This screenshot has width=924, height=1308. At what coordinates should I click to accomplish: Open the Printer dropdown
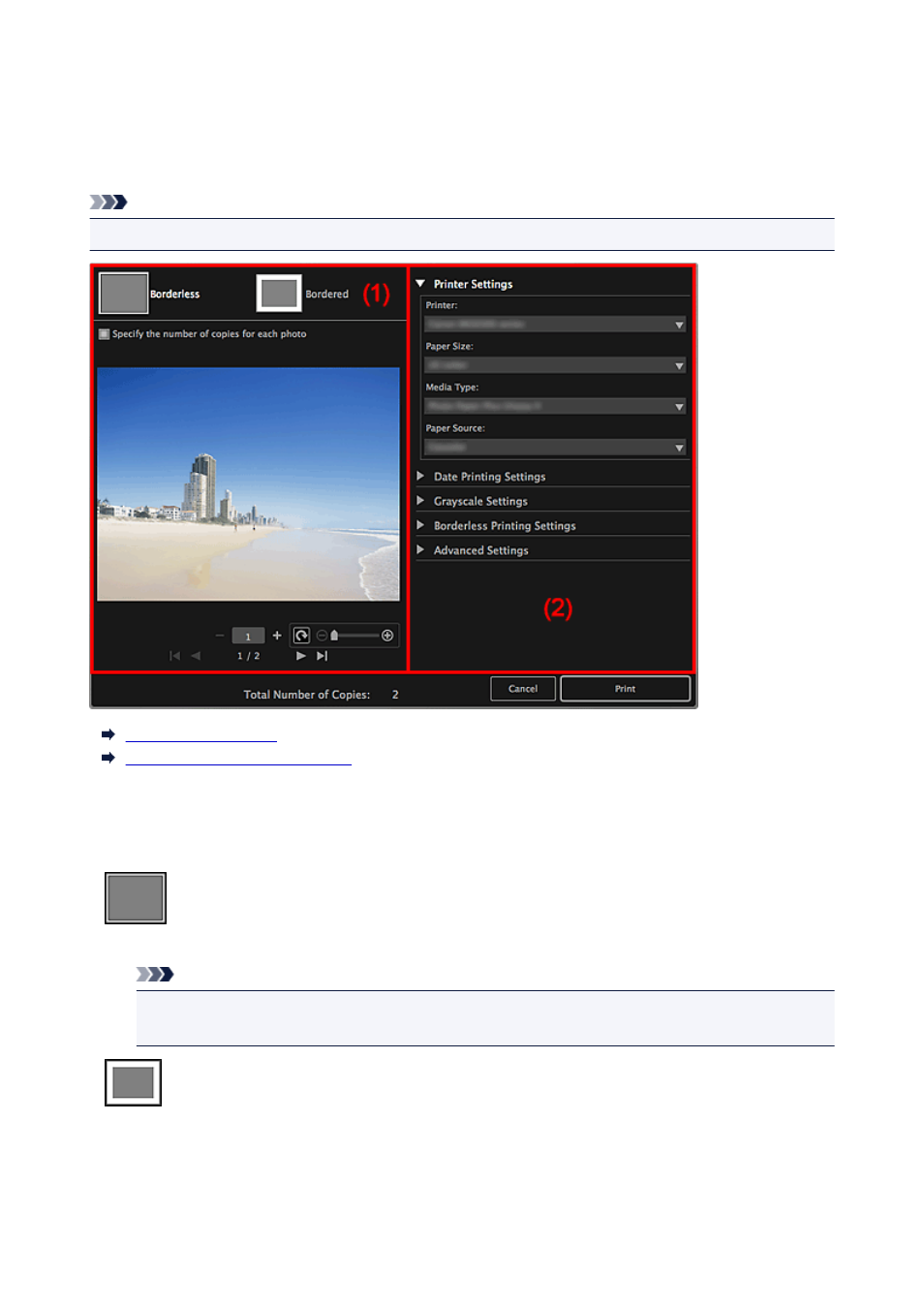click(555, 325)
